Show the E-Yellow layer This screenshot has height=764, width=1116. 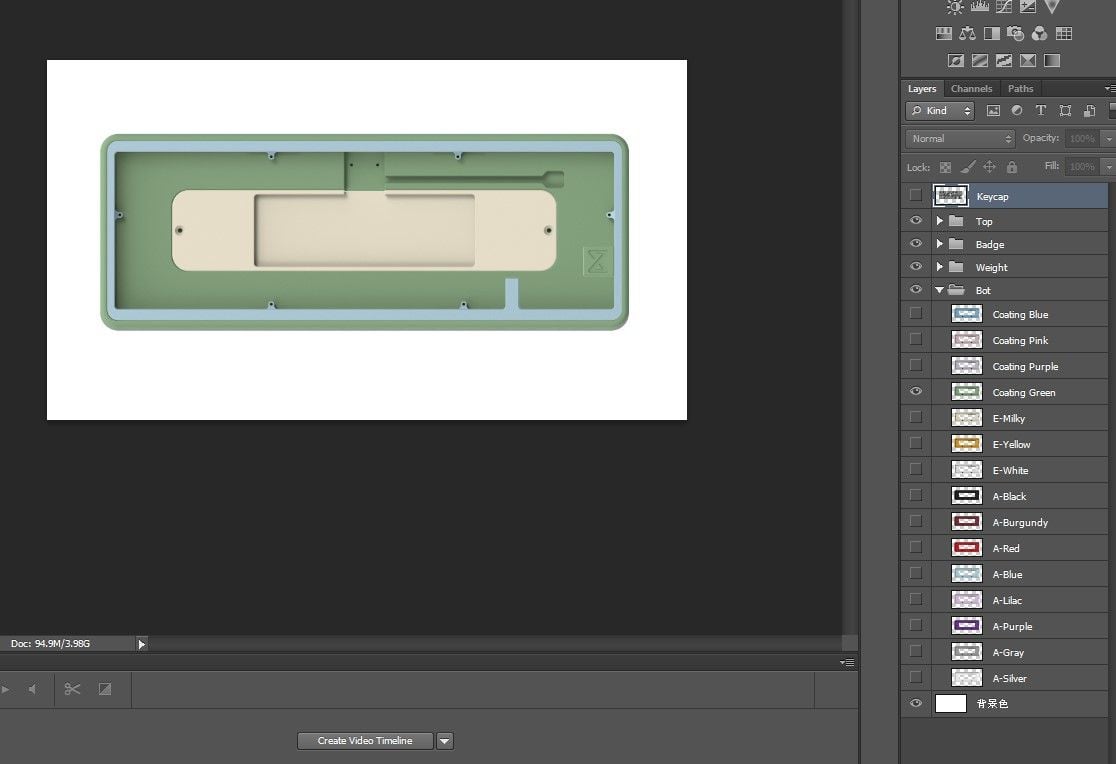916,444
